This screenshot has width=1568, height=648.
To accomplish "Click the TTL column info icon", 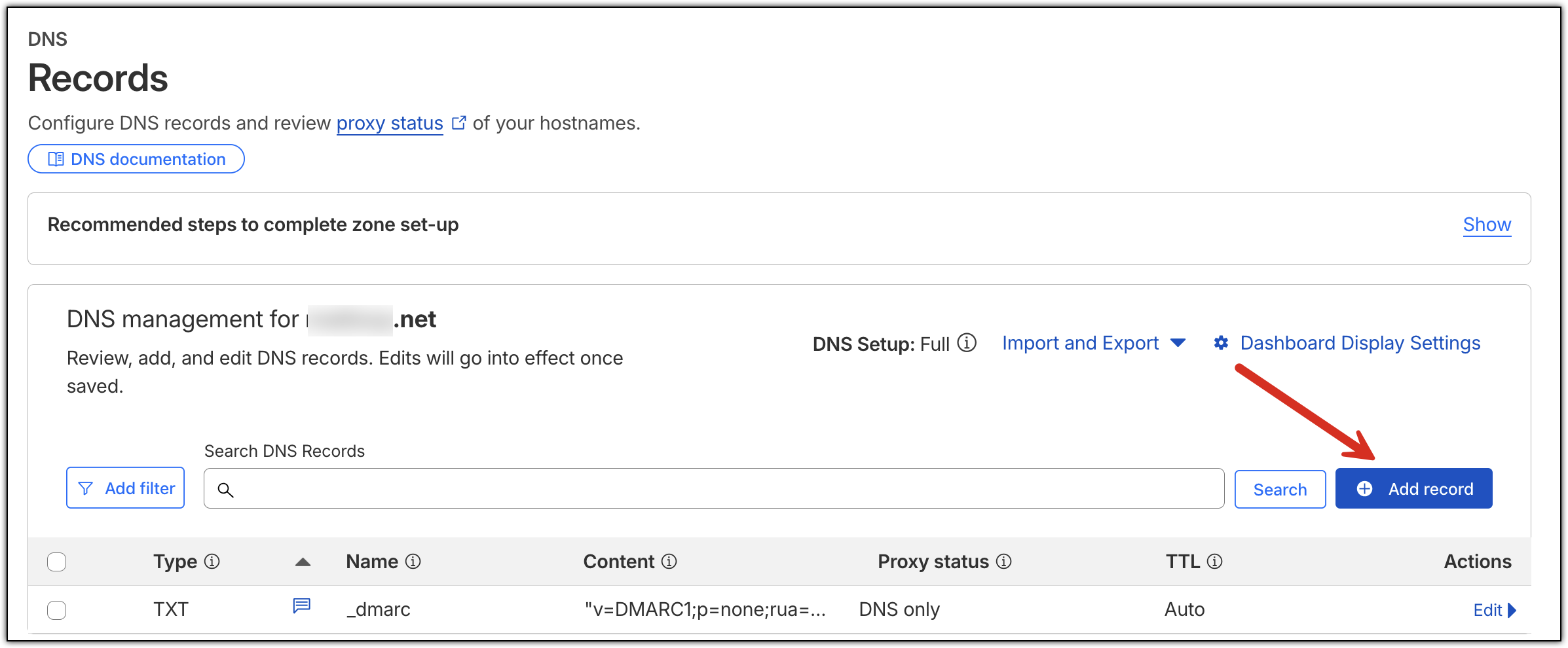I will point(1214,562).
